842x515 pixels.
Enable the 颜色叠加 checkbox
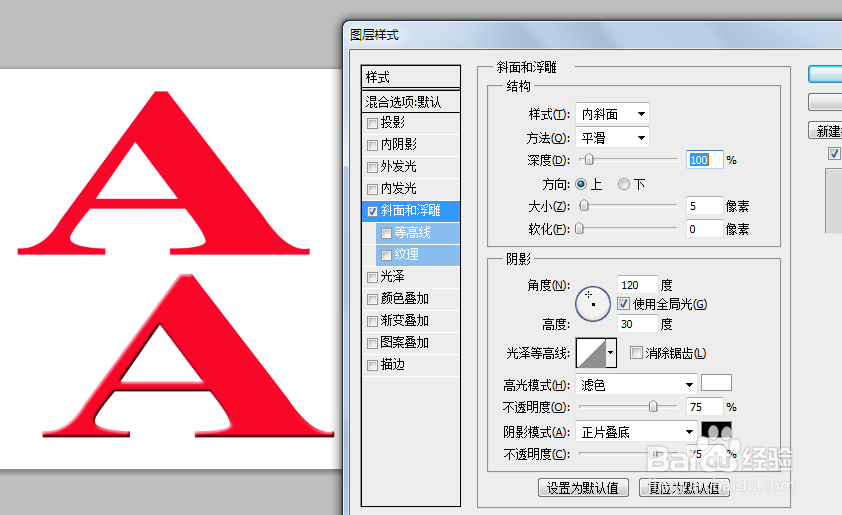pos(372,300)
